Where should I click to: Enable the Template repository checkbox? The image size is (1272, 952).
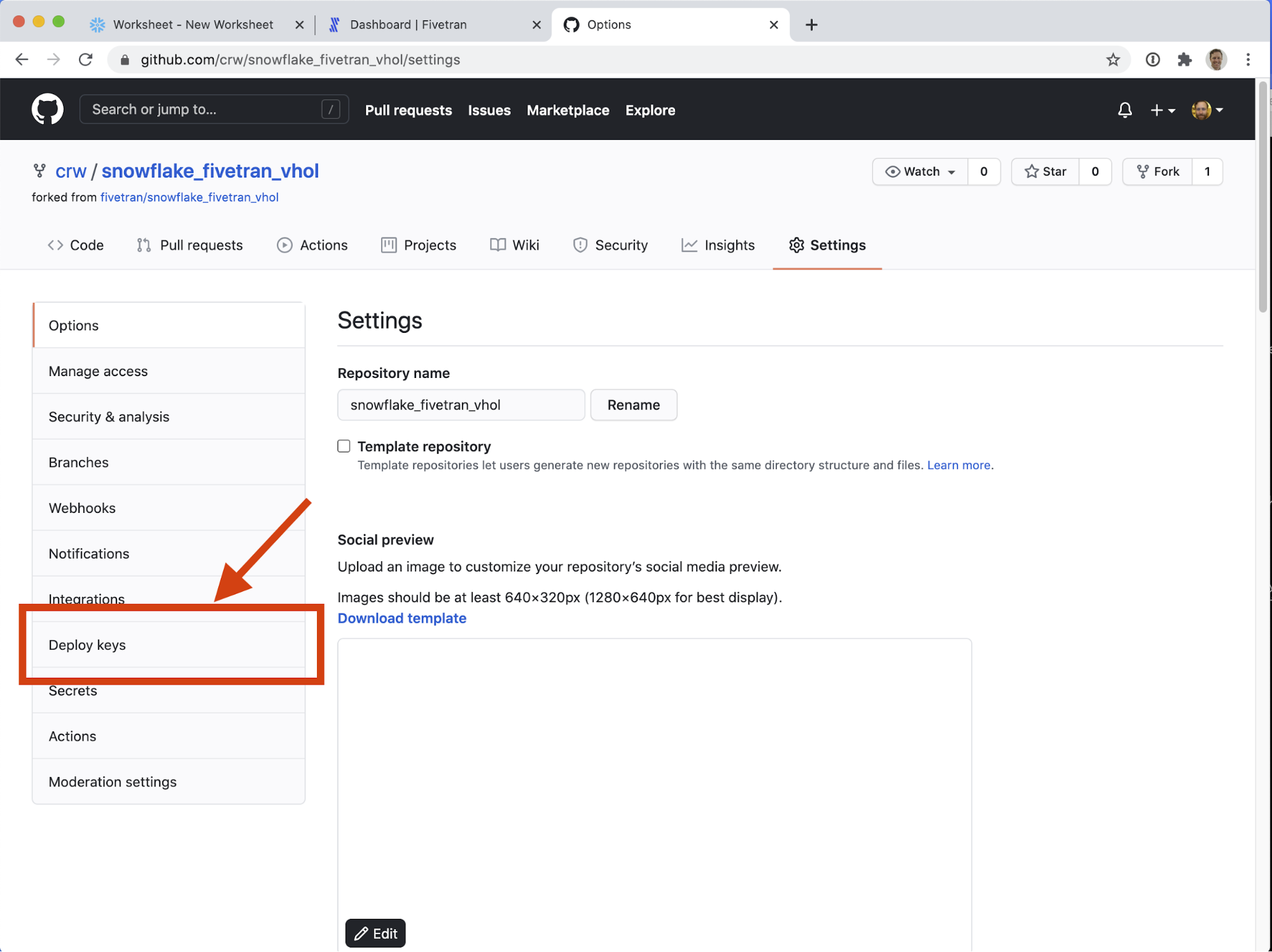tap(344, 446)
